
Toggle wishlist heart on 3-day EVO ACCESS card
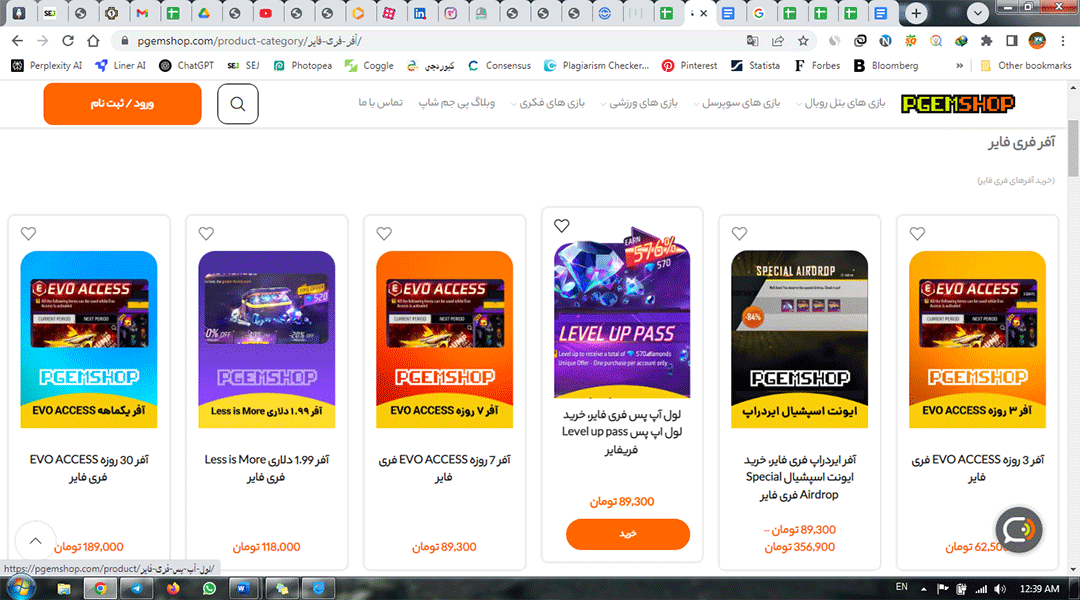(x=917, y=234)
